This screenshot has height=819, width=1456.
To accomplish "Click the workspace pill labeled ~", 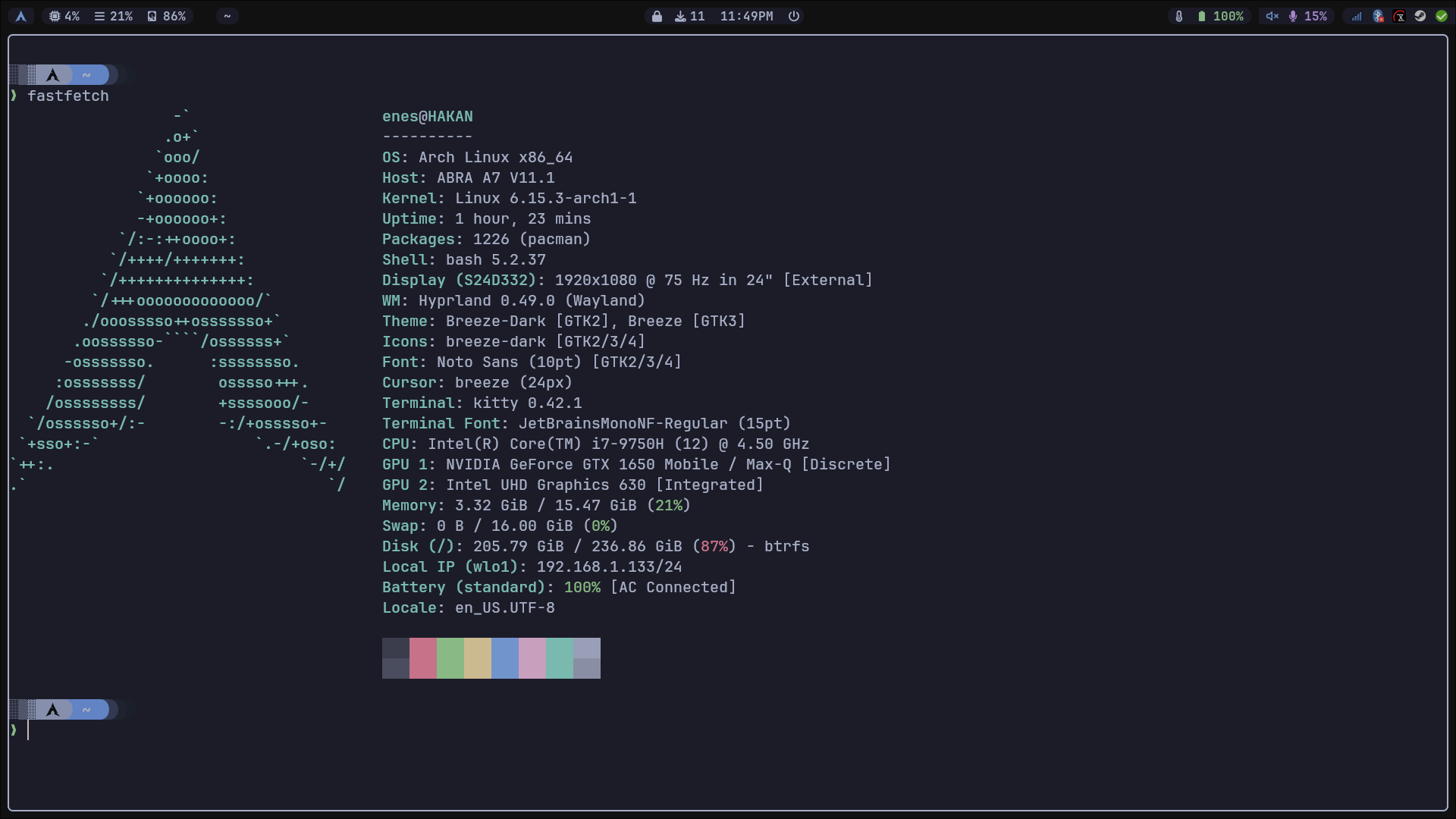I will tap(227, 16).
